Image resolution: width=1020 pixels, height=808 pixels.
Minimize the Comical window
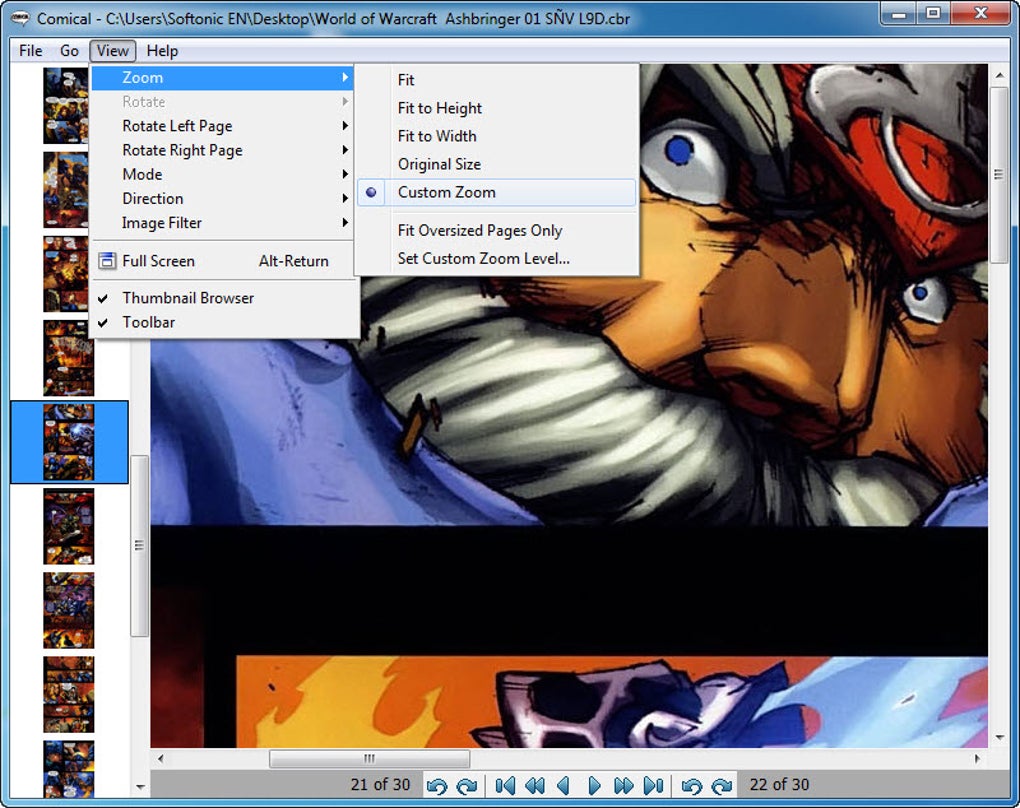pyautogui.click(x=899, y=14)
